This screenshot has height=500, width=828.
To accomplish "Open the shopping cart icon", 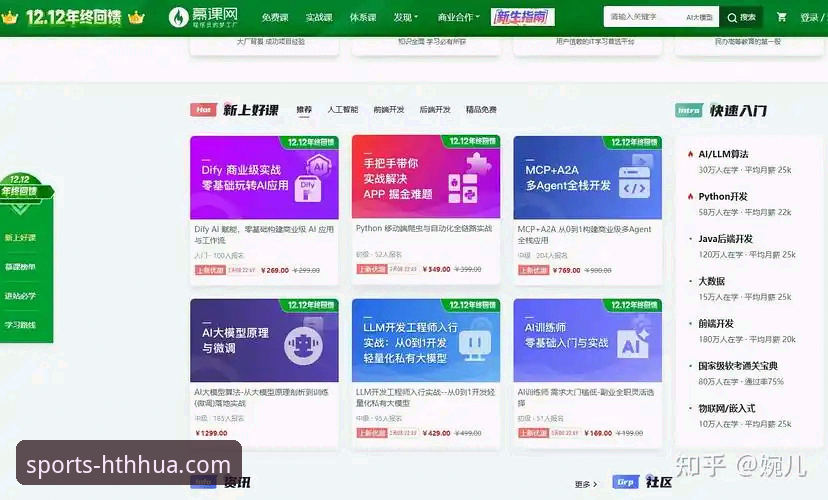I will coord(782,17).
